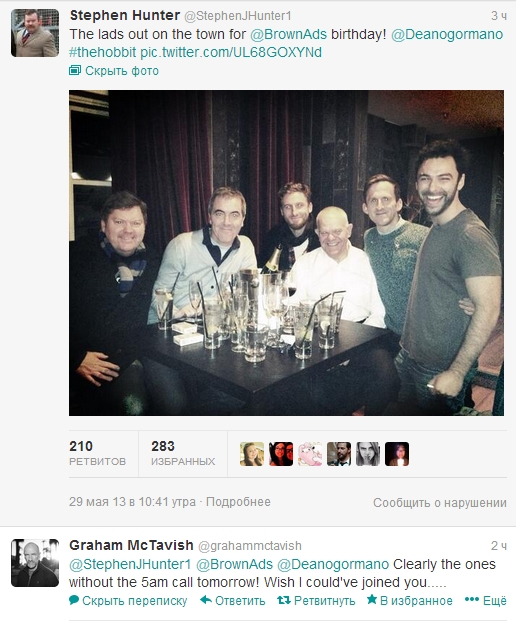
Task: View the 283 favorites list
Action: click(x=183, y=453)
